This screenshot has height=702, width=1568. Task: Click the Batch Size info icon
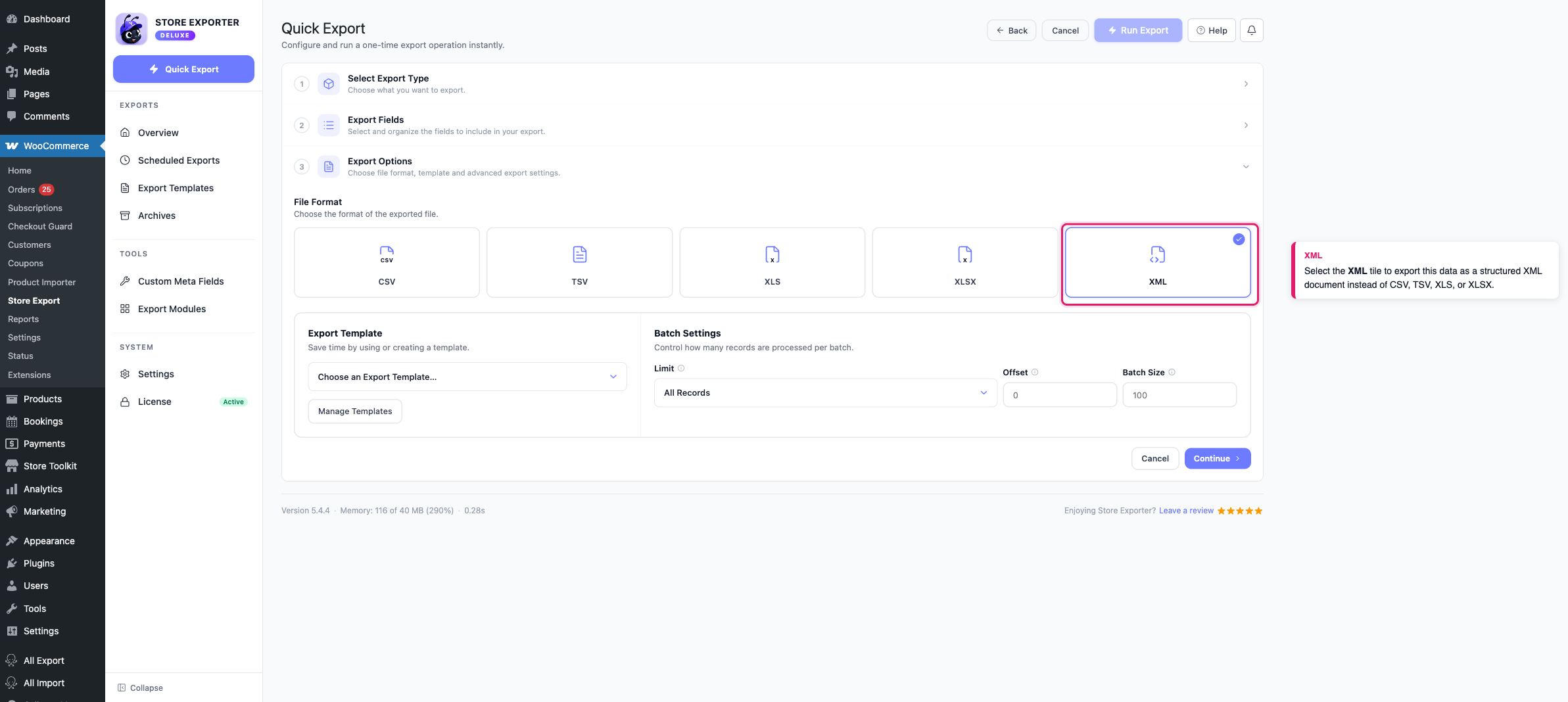pos(1172,372)
